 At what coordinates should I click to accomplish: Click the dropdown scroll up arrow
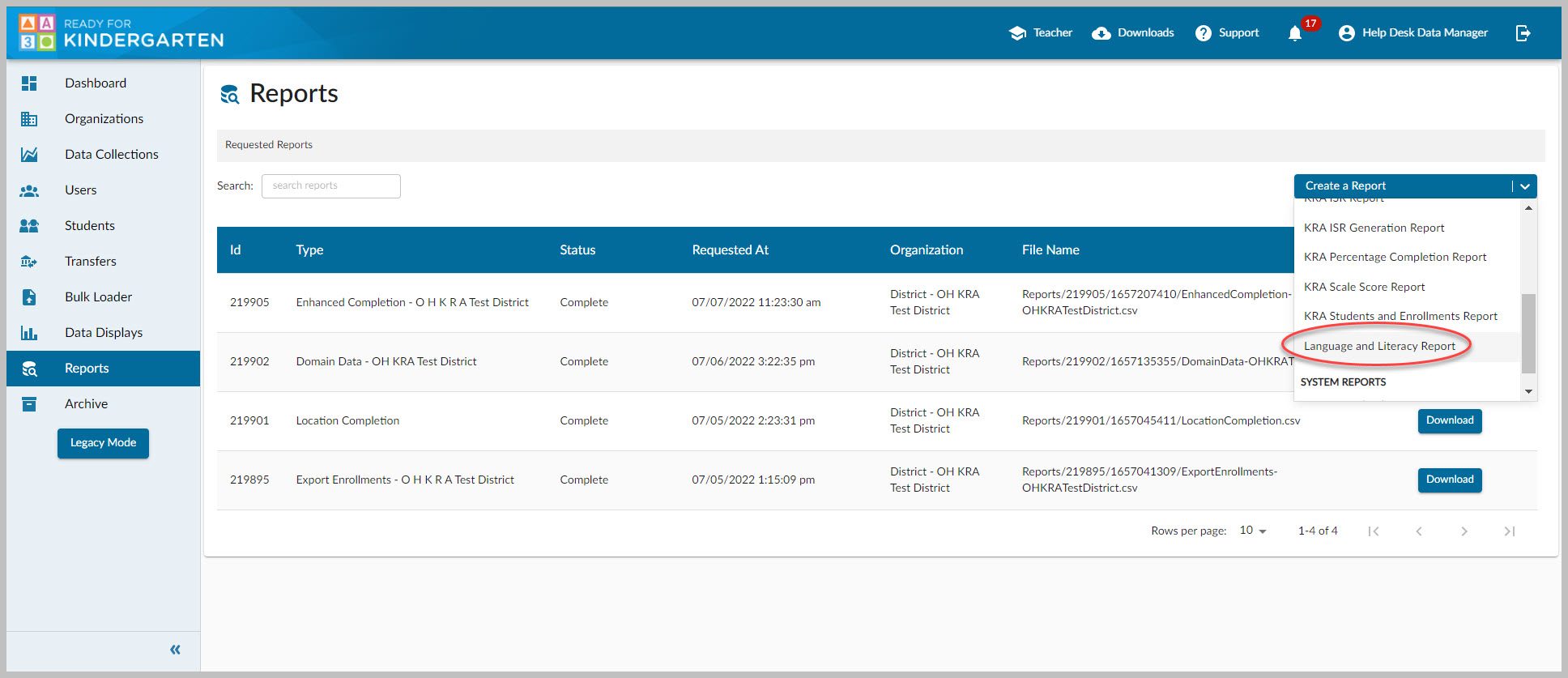tap(1528, 208)
